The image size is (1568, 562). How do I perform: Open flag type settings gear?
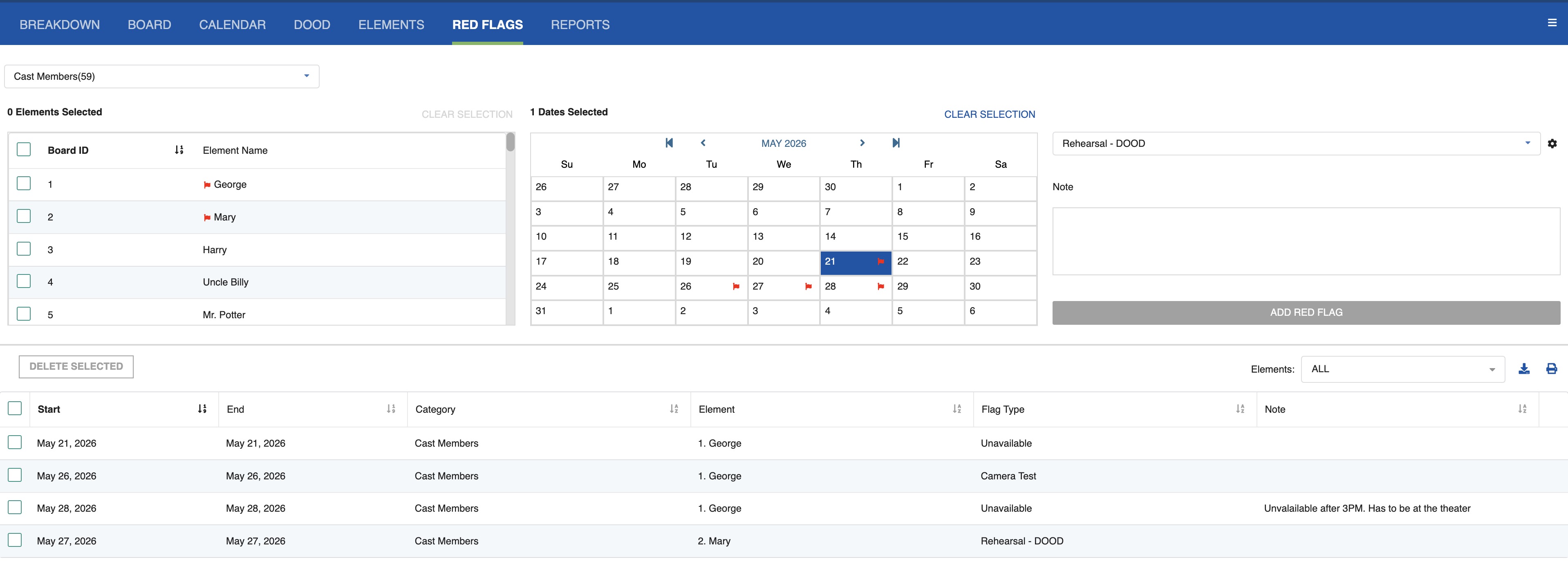(x=1552, y=144)
